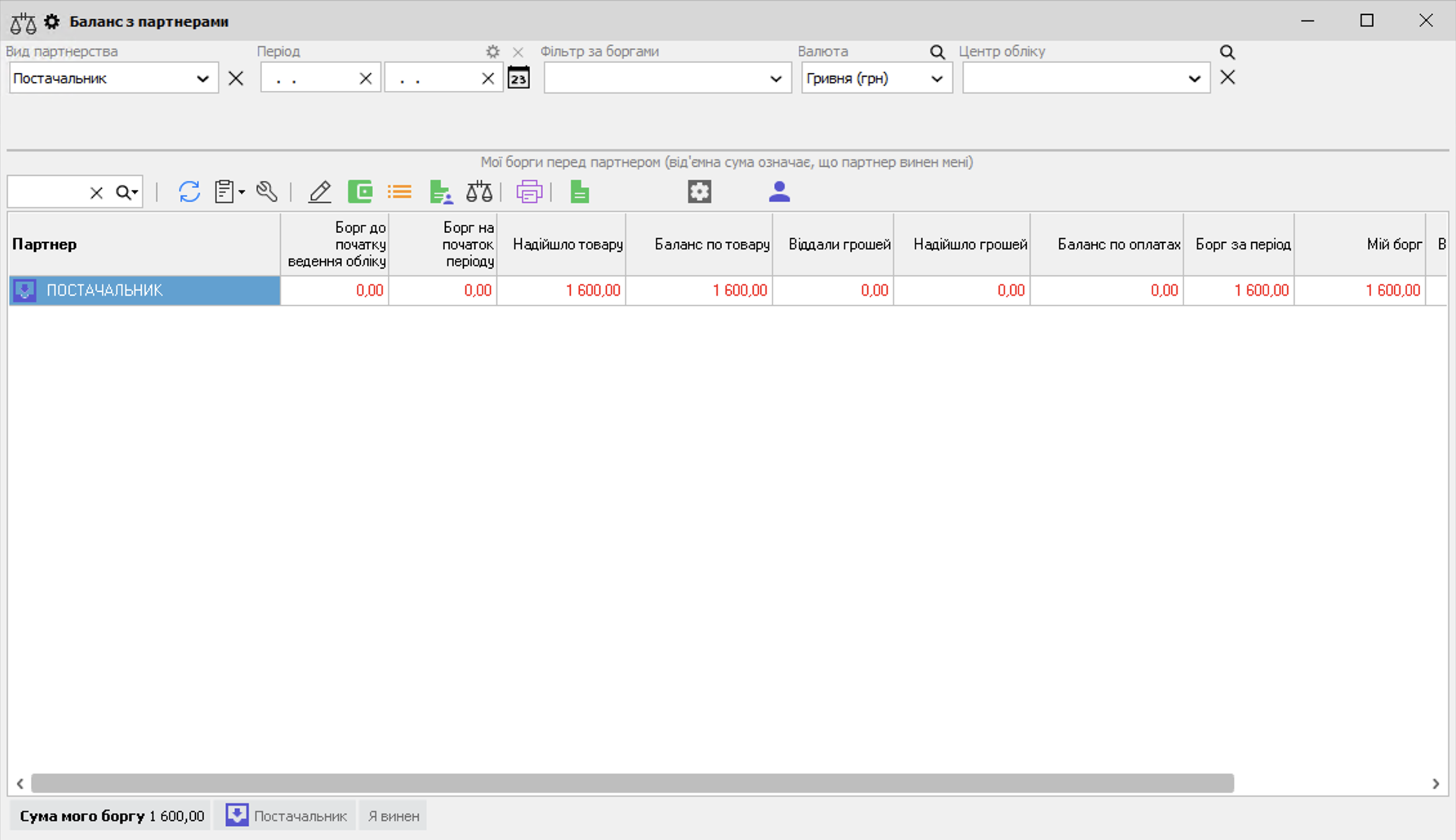The image size is (1456, 840).
Task: Open the calendar period picker icon
Action: [x=519, y=78]
